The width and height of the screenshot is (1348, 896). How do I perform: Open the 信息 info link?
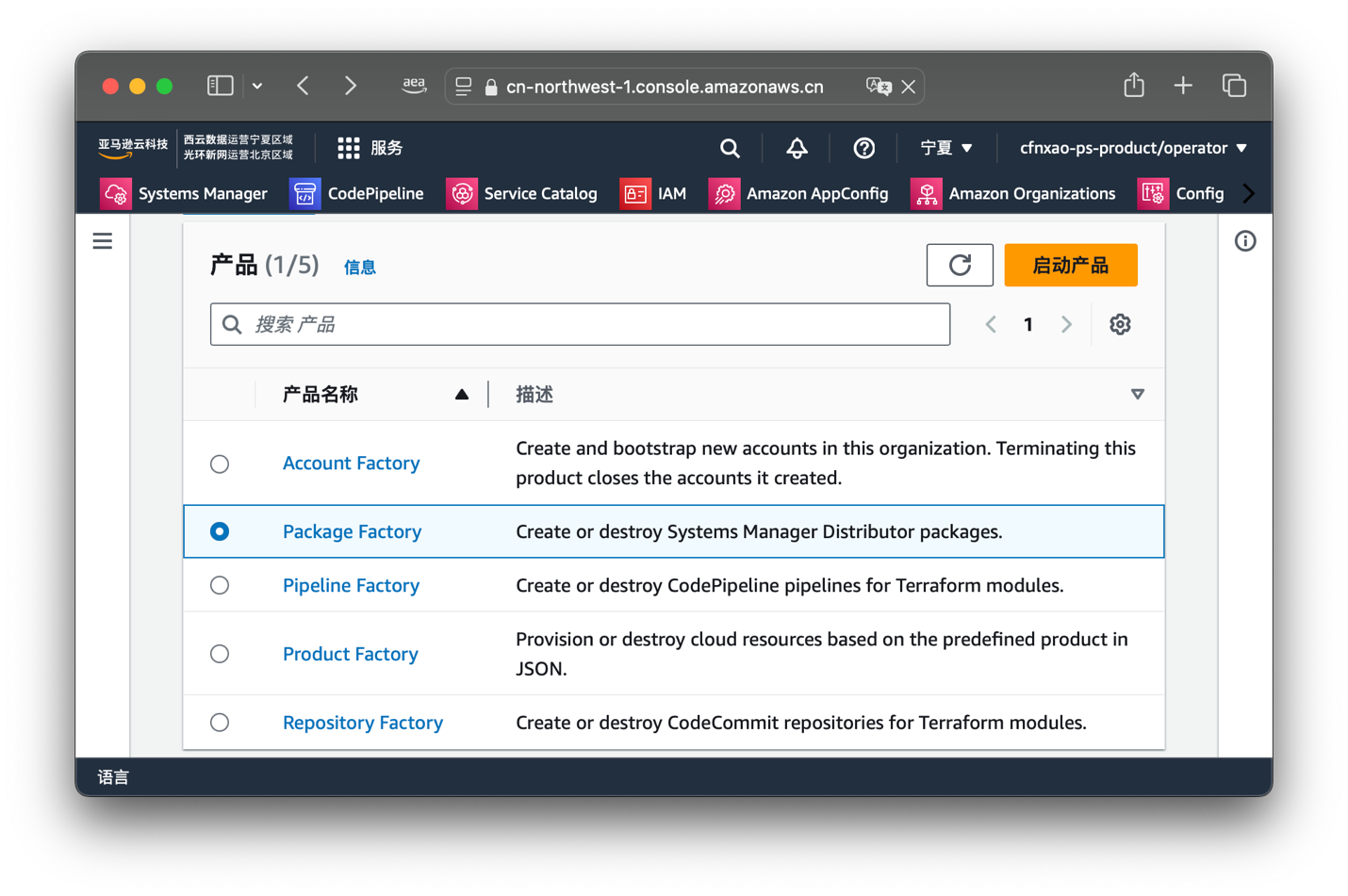pos(360,268)
